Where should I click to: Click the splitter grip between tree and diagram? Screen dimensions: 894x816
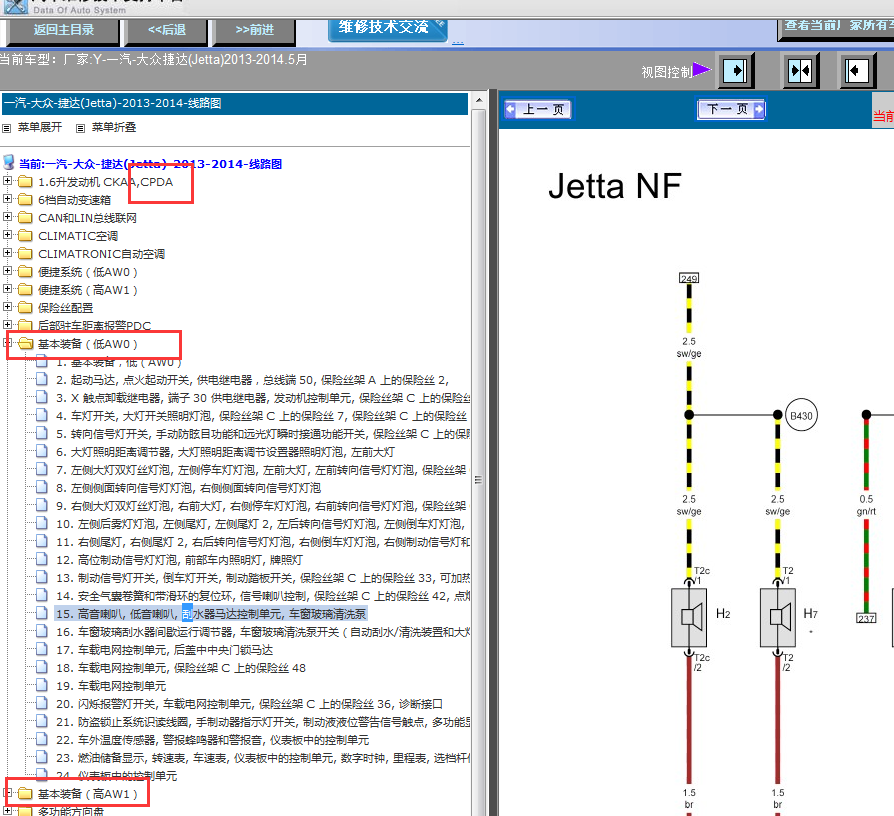(478, 480)
